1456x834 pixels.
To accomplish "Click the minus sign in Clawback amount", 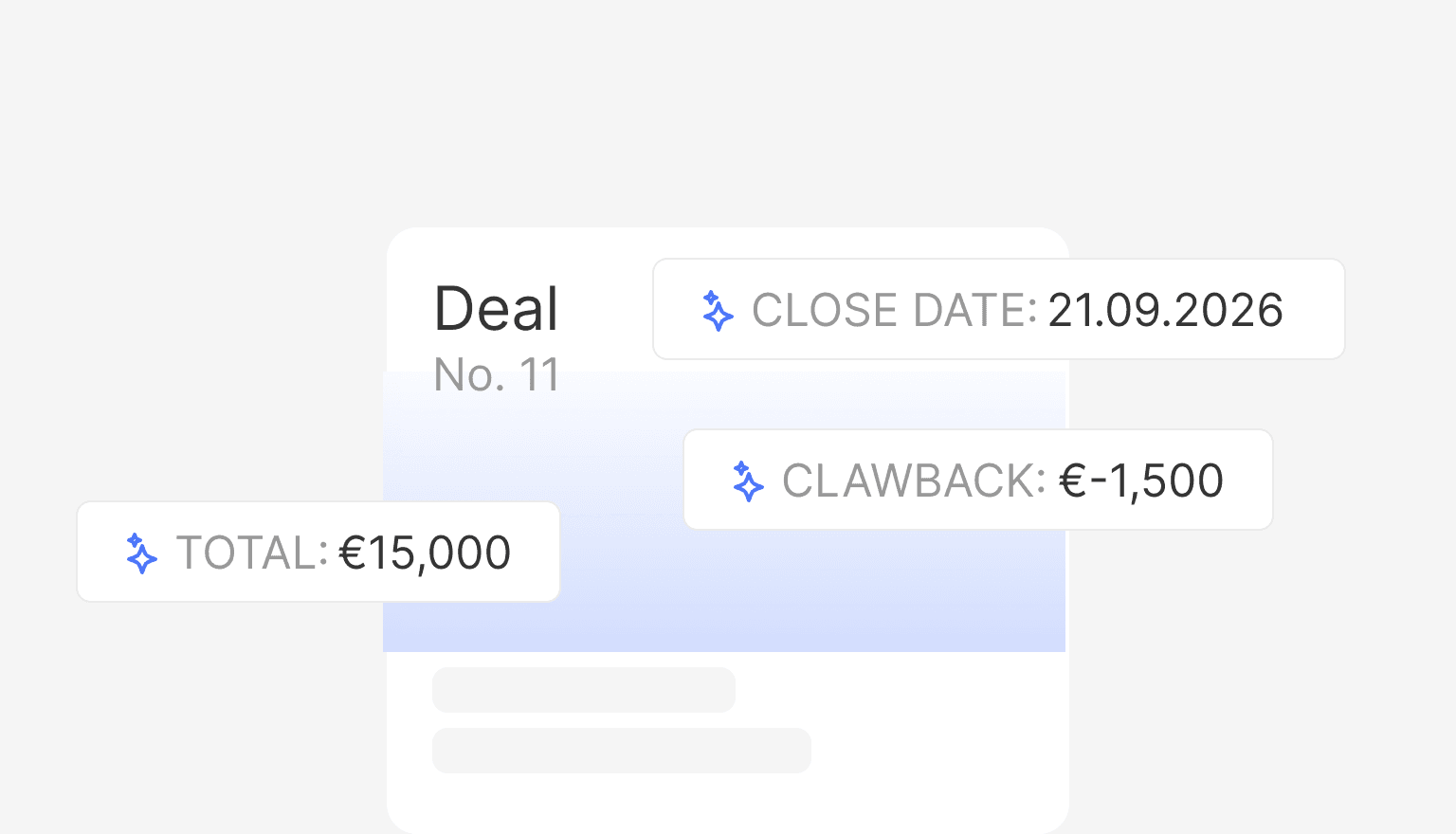I will [1099, 481].
